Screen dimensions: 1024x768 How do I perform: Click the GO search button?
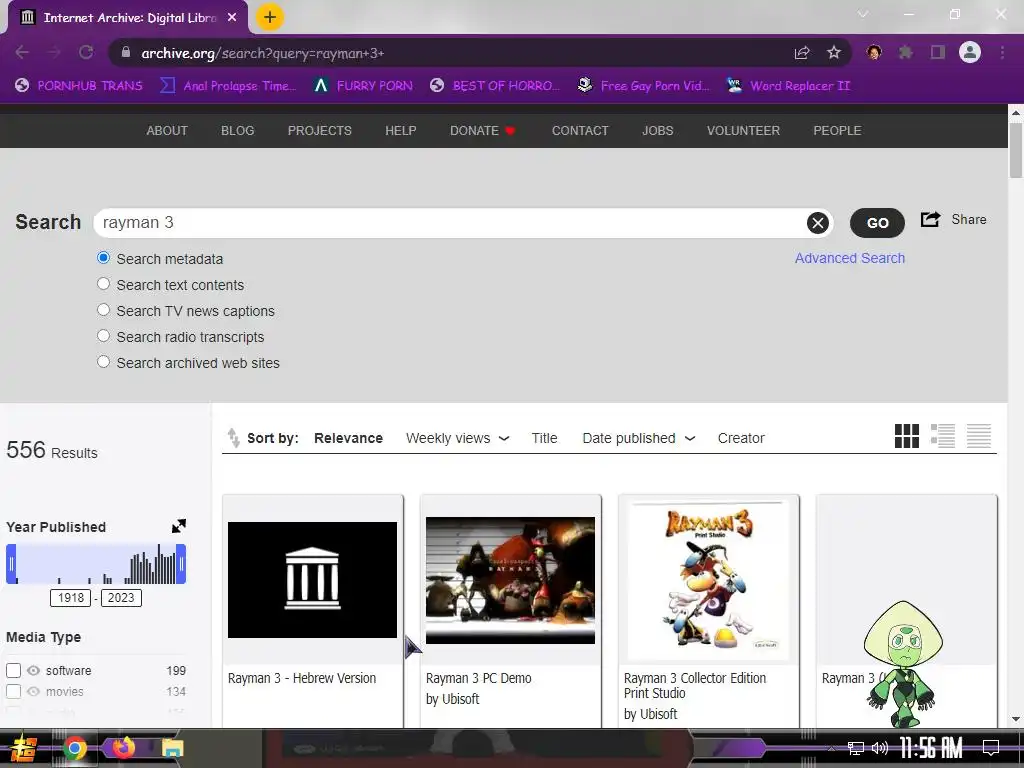click(877, 223)
